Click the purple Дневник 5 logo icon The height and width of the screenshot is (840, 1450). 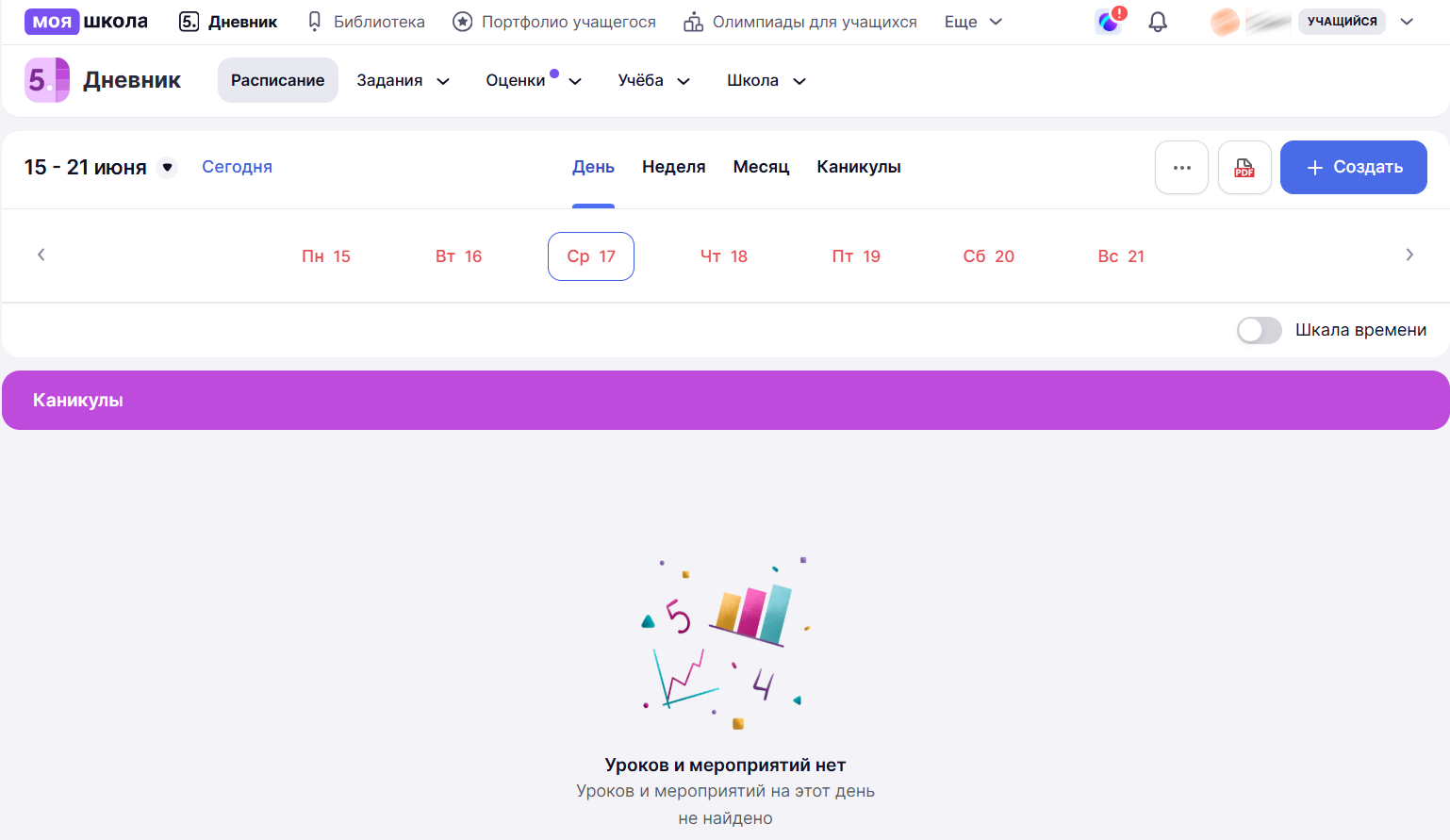[x=47, y=80]
